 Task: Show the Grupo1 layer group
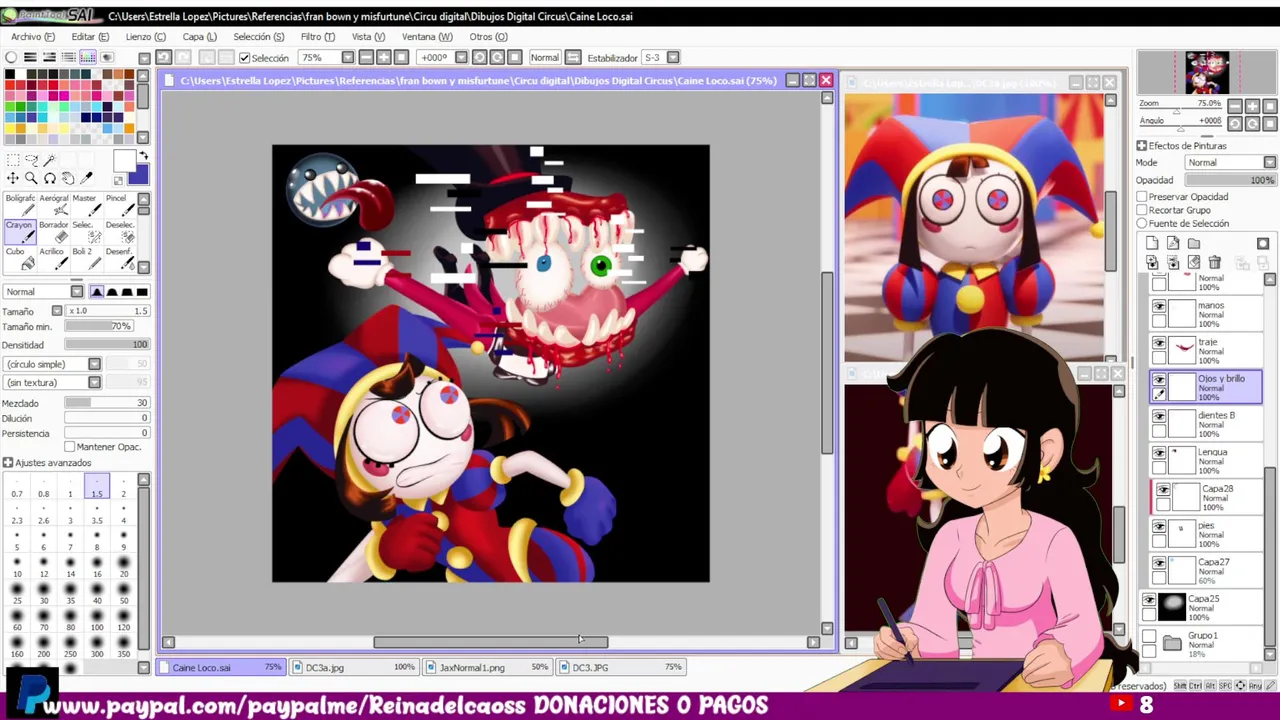pos(1149,637)
